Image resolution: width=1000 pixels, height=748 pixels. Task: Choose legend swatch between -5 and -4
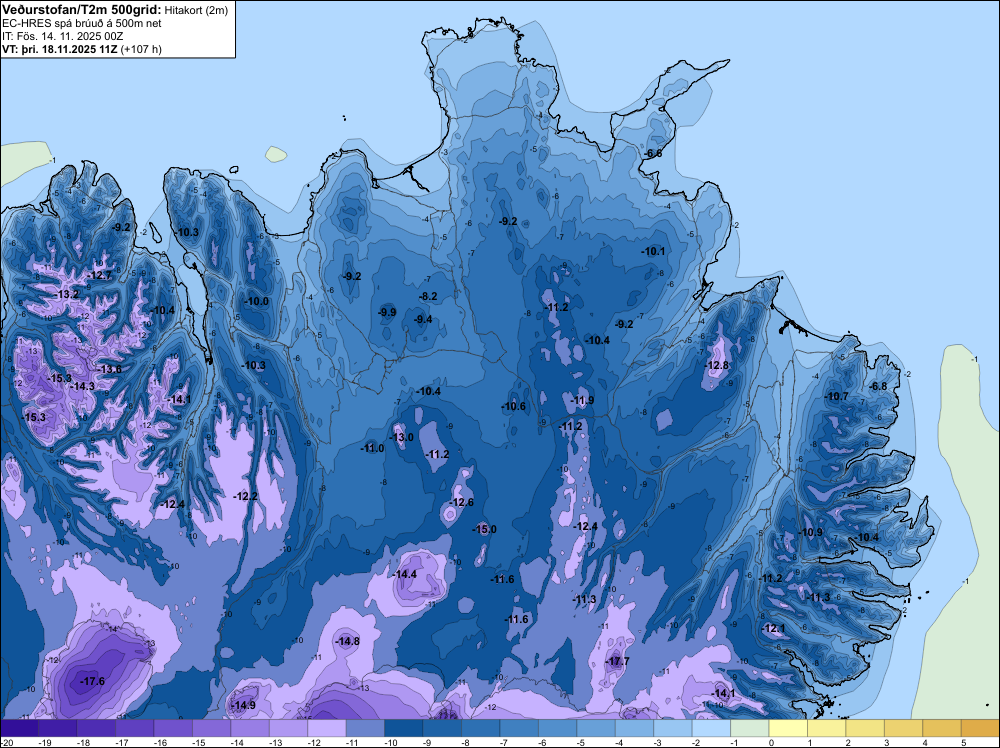click(596, 729)
